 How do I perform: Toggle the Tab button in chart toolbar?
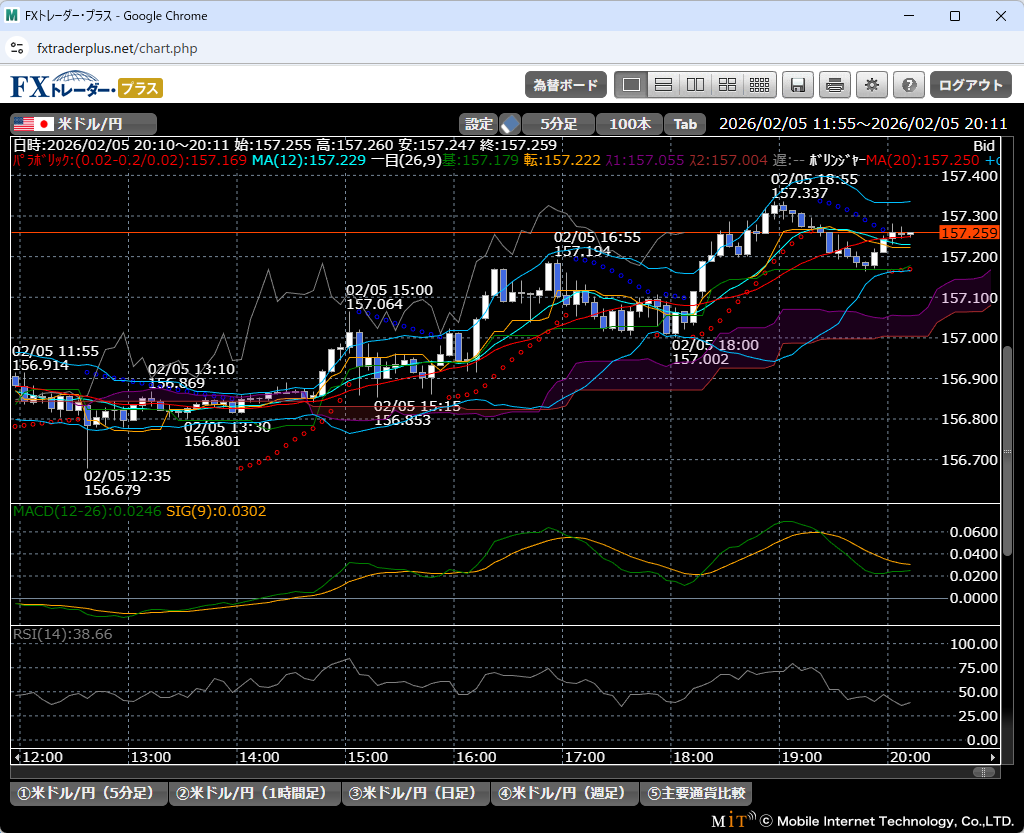685,124
